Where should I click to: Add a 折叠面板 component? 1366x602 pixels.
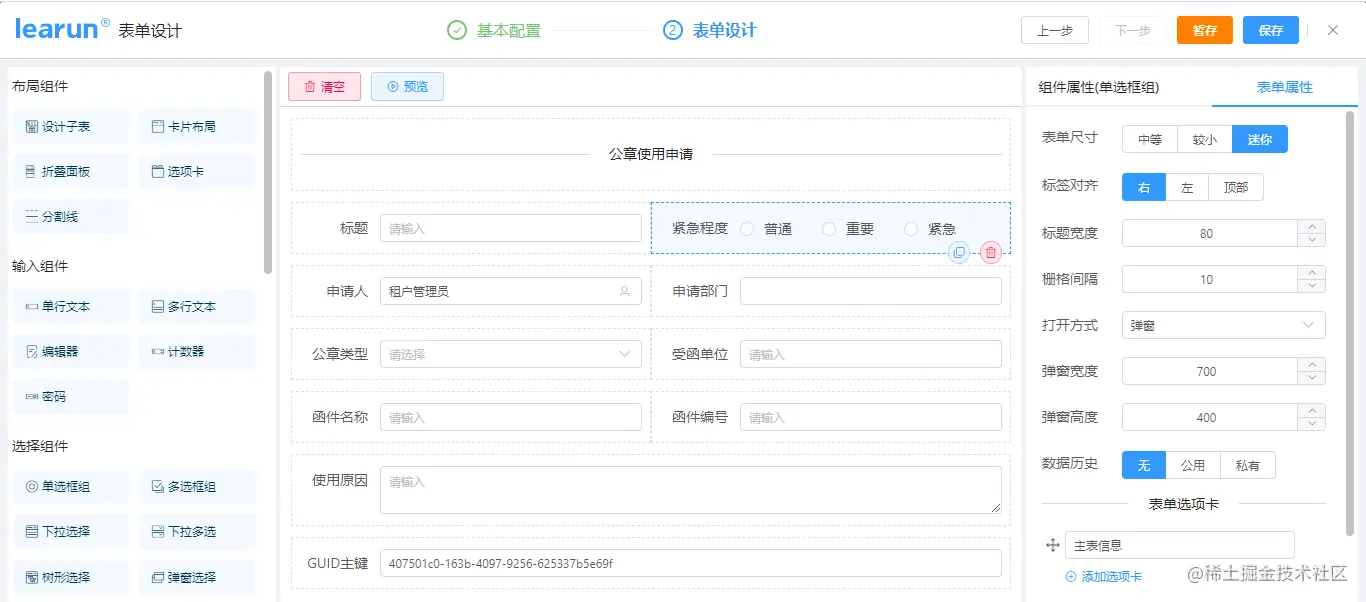tap(71, 172)
